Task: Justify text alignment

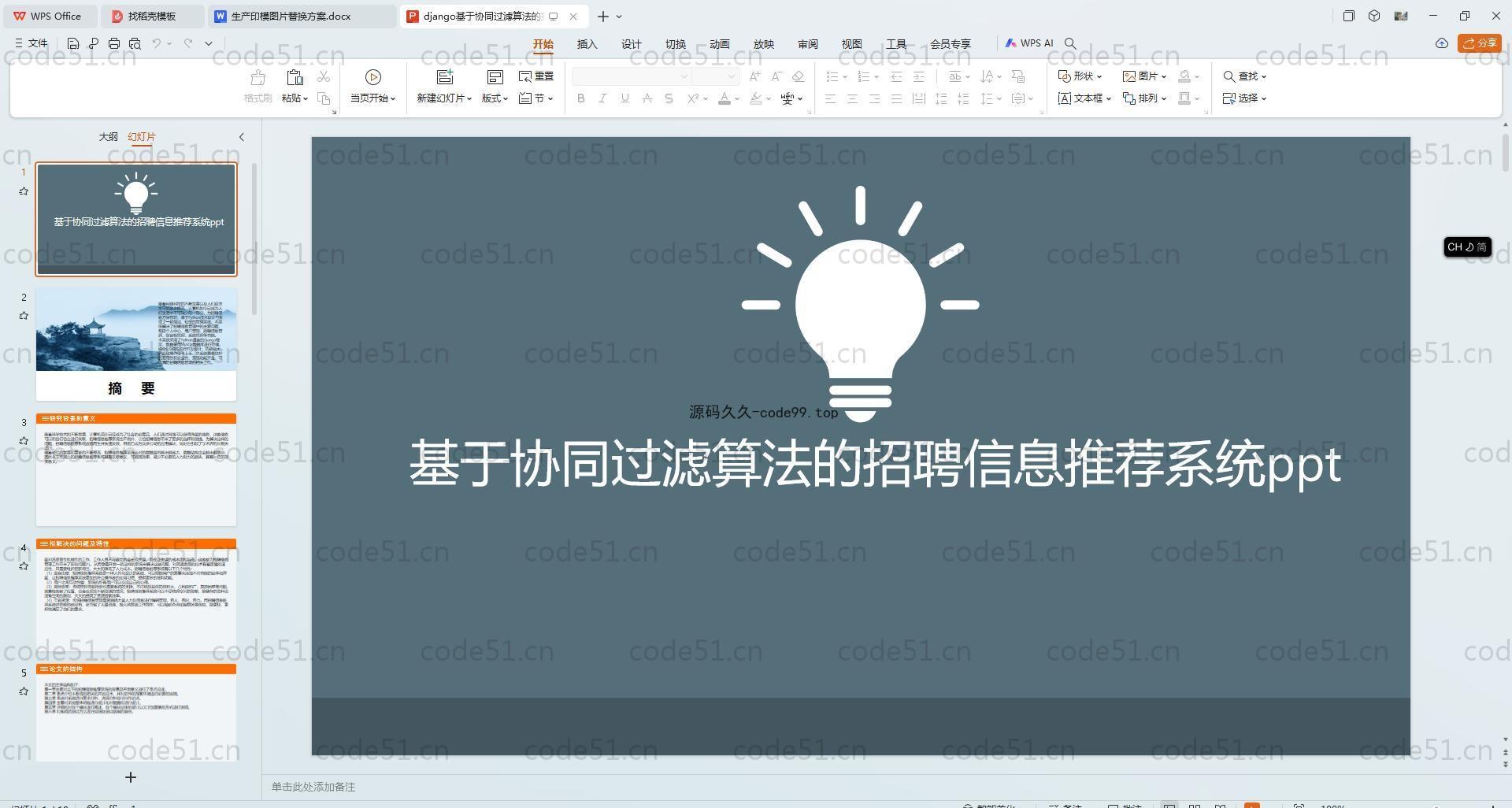Action: point(896,98)
